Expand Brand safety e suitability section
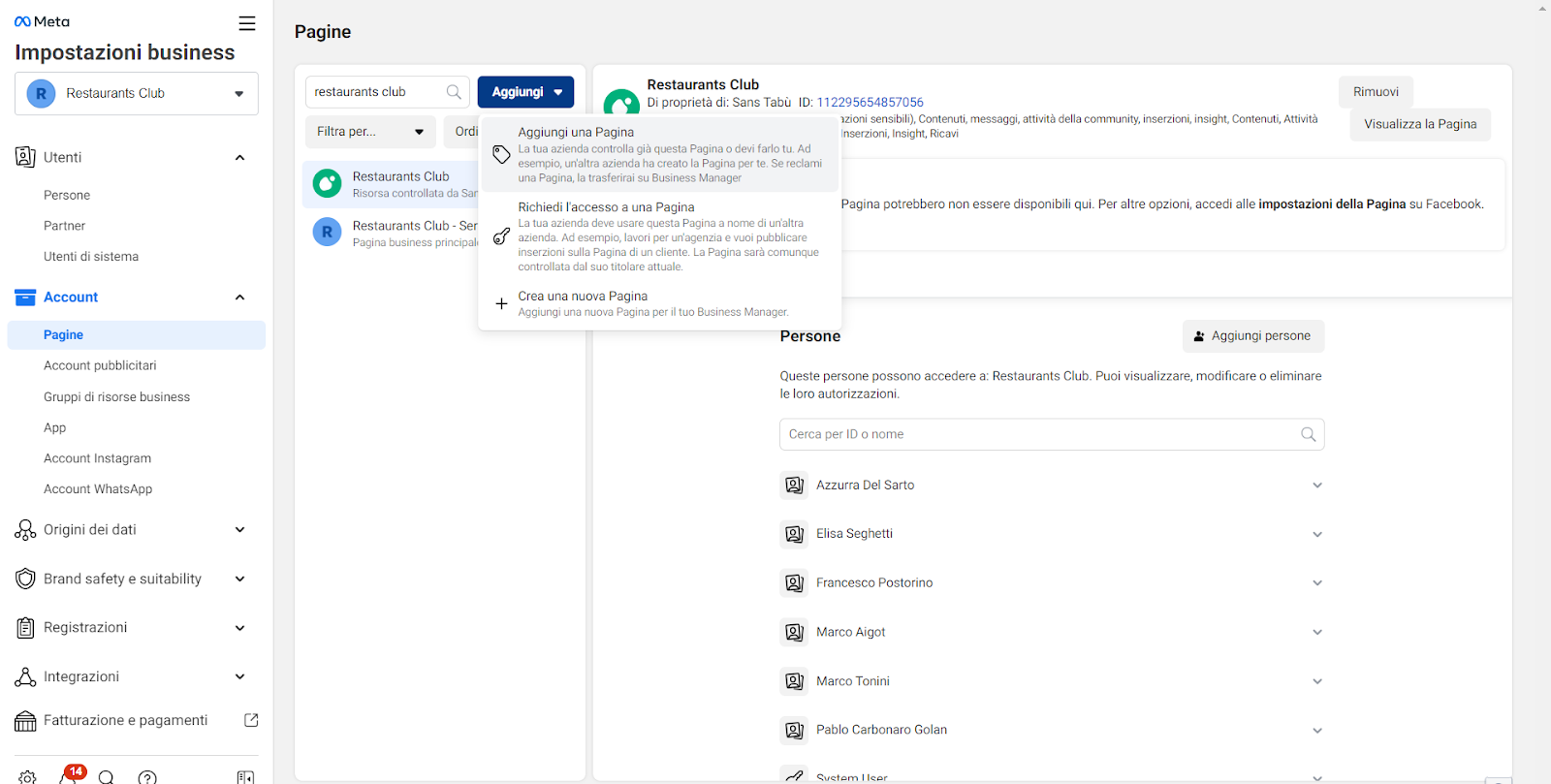Screen dimensions: 1551x784 coord(240,580)
